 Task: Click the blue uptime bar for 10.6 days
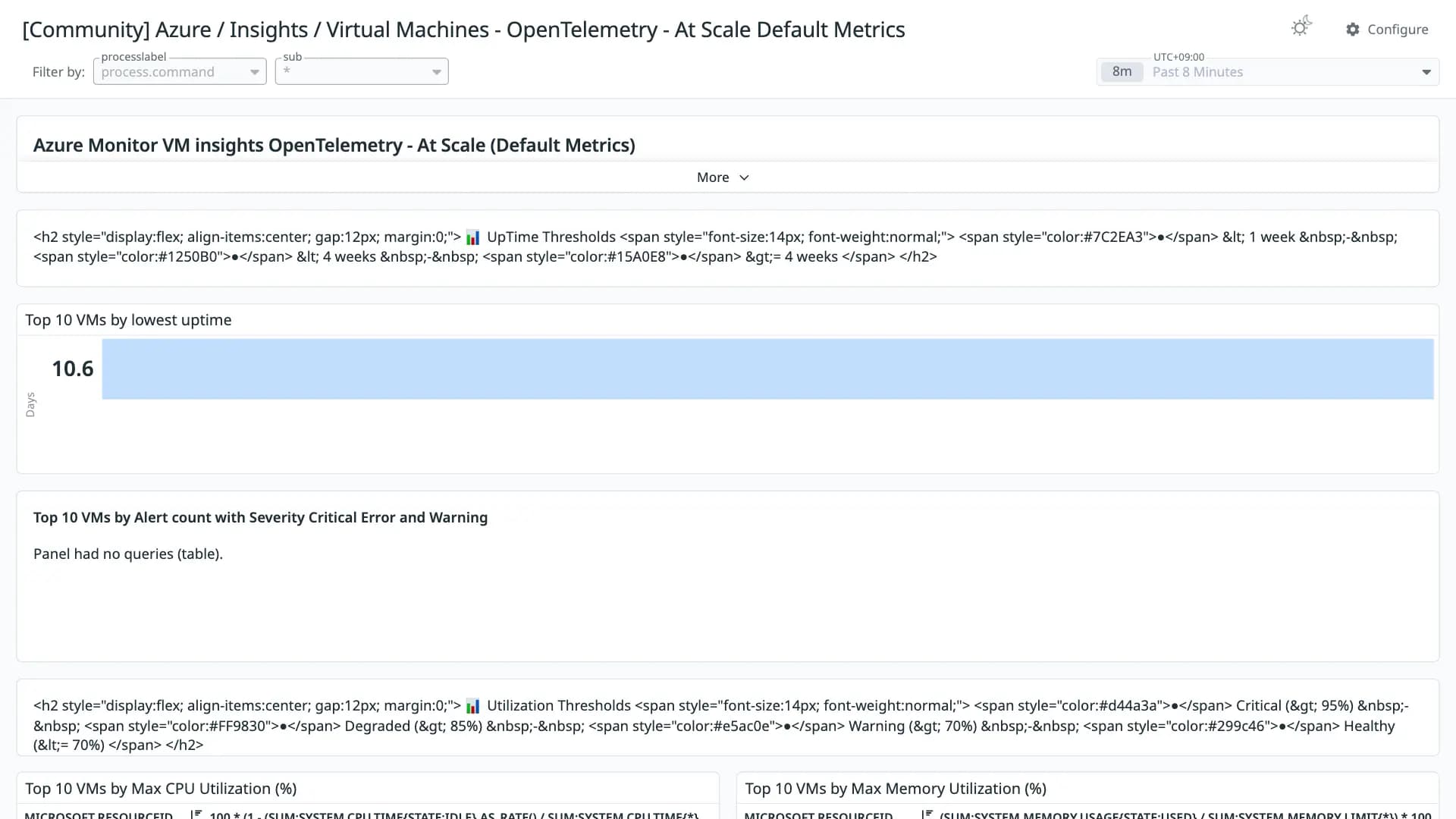(767, 369)
